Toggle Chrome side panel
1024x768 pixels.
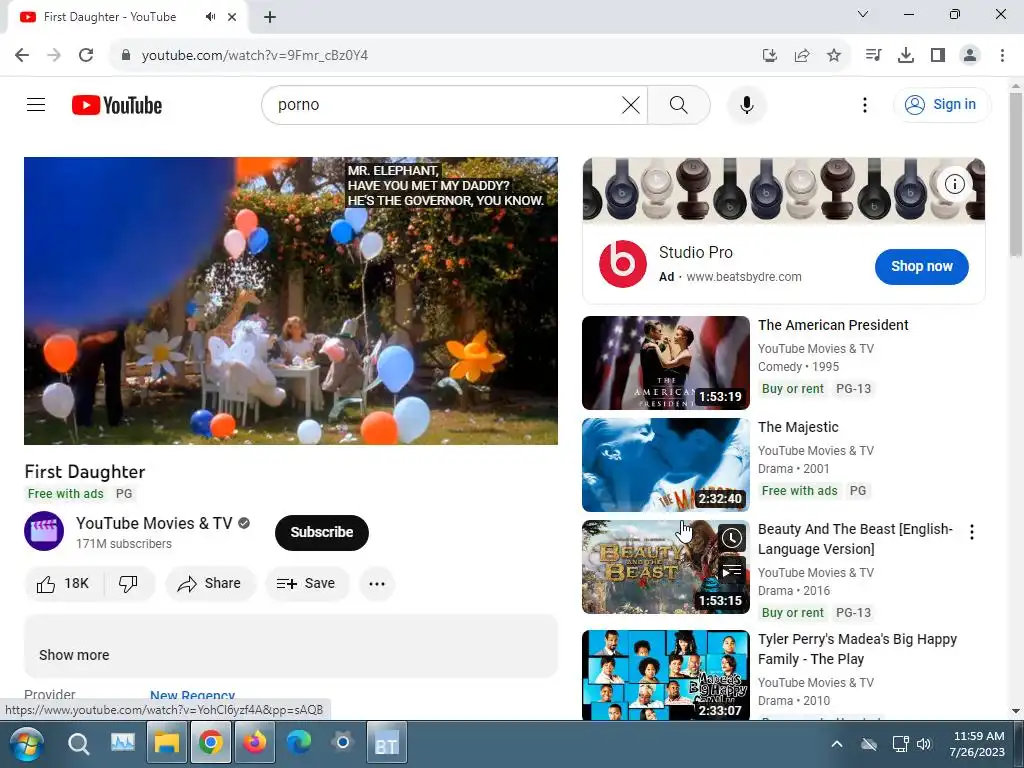(938, 55)
